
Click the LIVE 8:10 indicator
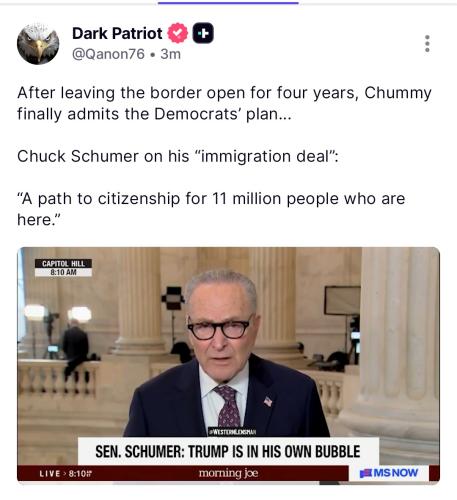(x=66, y=473)
